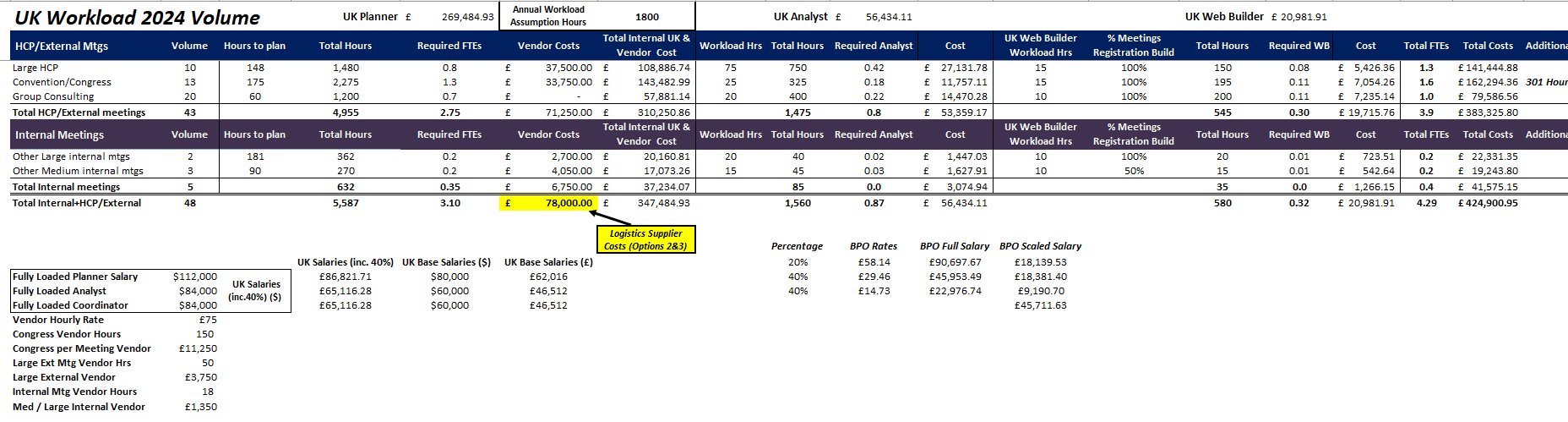Click the internal cost value 108,886.74
Viewport: 1568px width, 422px height.
point(663,68)
